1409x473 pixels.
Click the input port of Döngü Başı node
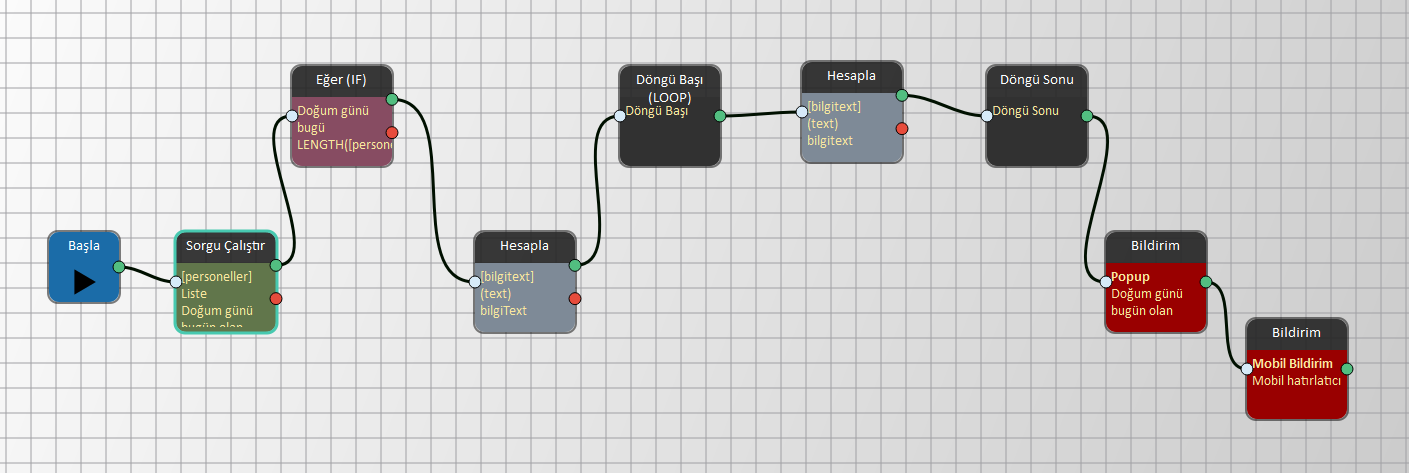(x=620, y=116)
